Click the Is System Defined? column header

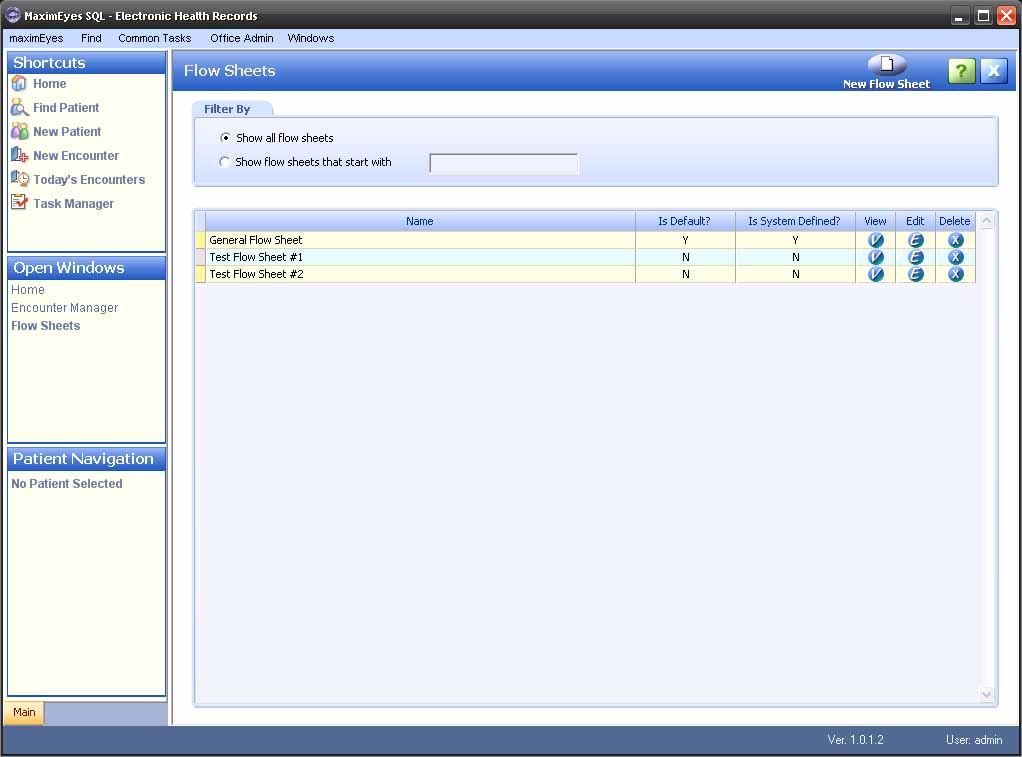(795, 221)
